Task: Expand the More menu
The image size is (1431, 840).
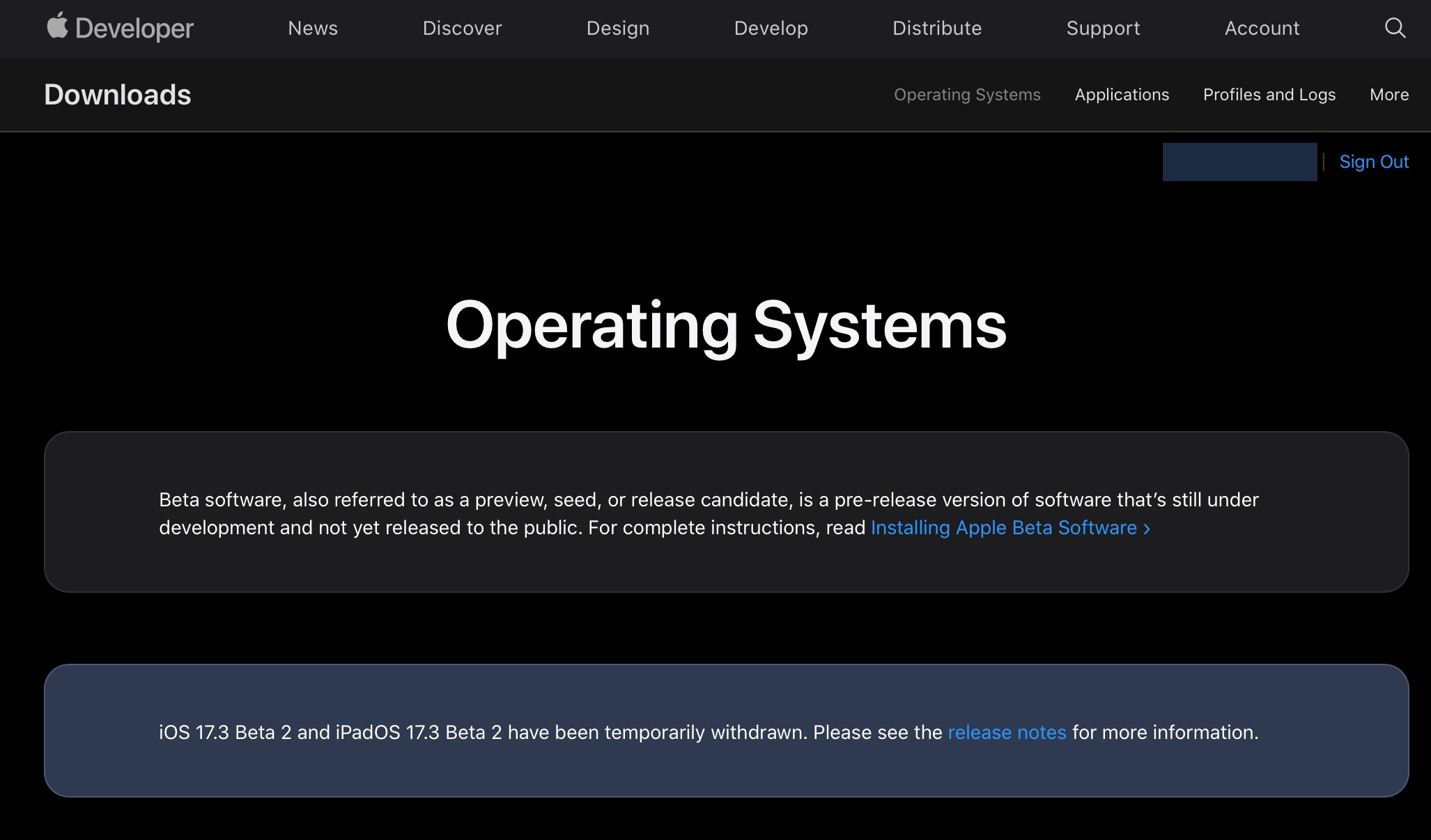Action: click(x=1389, y=95)
